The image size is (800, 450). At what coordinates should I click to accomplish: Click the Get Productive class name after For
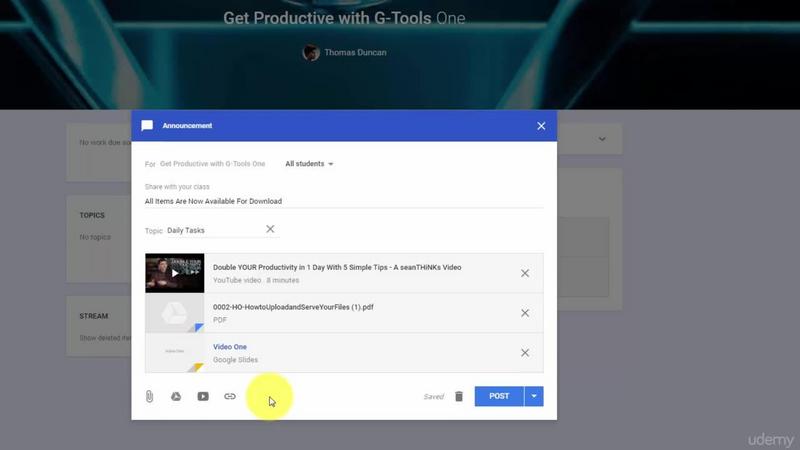point(212,164)
